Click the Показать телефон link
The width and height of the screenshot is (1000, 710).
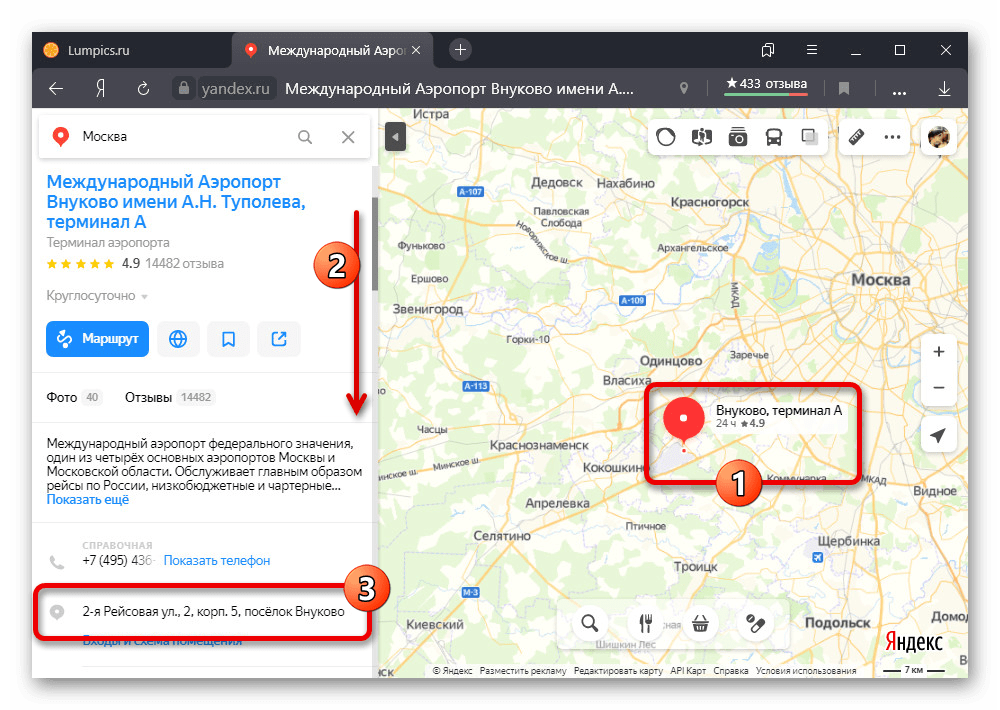216,561
